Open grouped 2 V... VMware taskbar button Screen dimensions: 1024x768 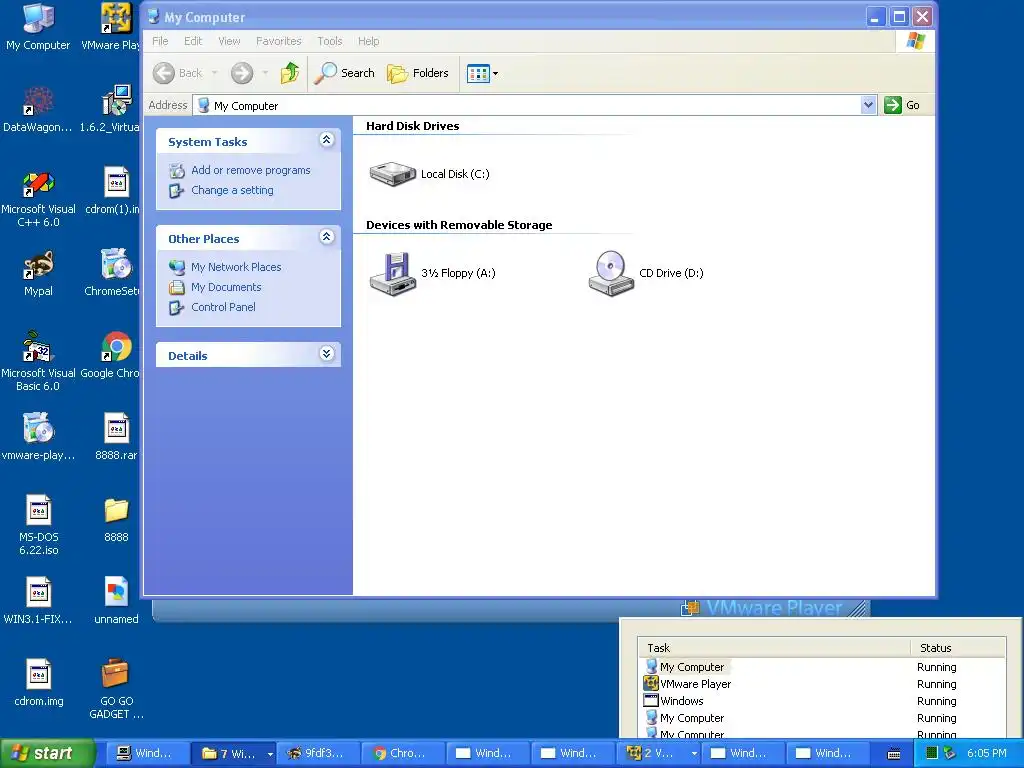click(x=660, y=754)
